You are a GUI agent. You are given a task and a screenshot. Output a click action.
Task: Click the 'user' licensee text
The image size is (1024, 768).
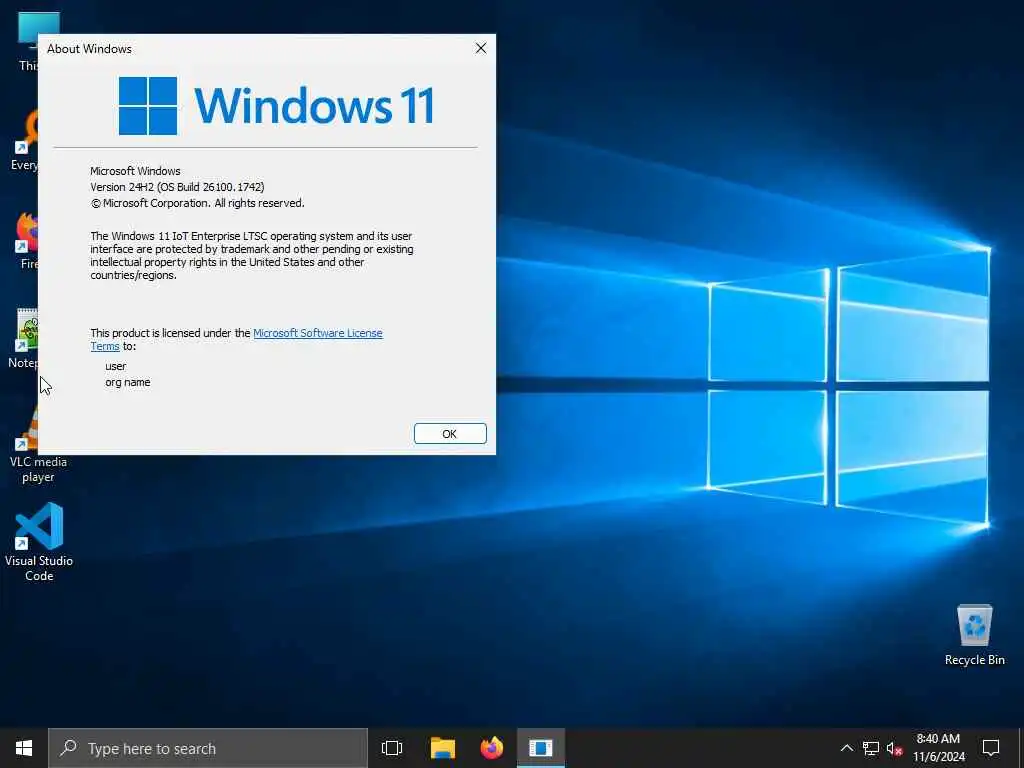116,366
